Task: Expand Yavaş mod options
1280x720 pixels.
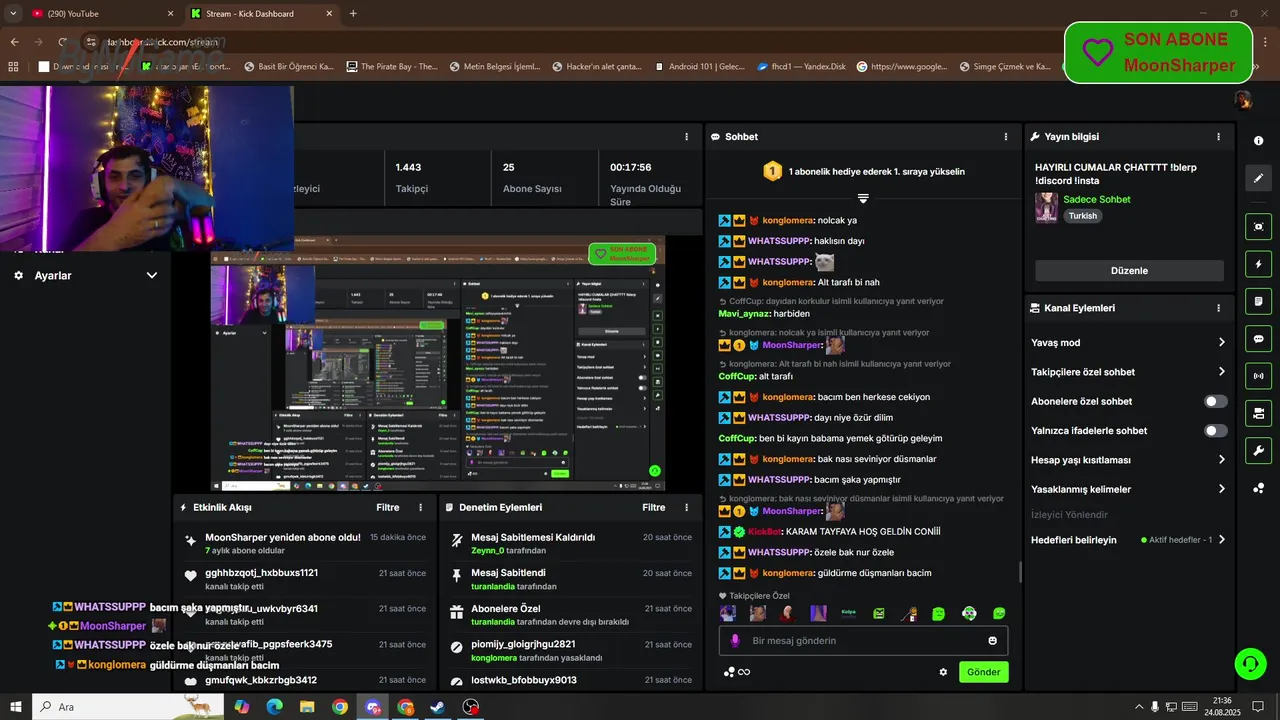Action: point(1221,342)
